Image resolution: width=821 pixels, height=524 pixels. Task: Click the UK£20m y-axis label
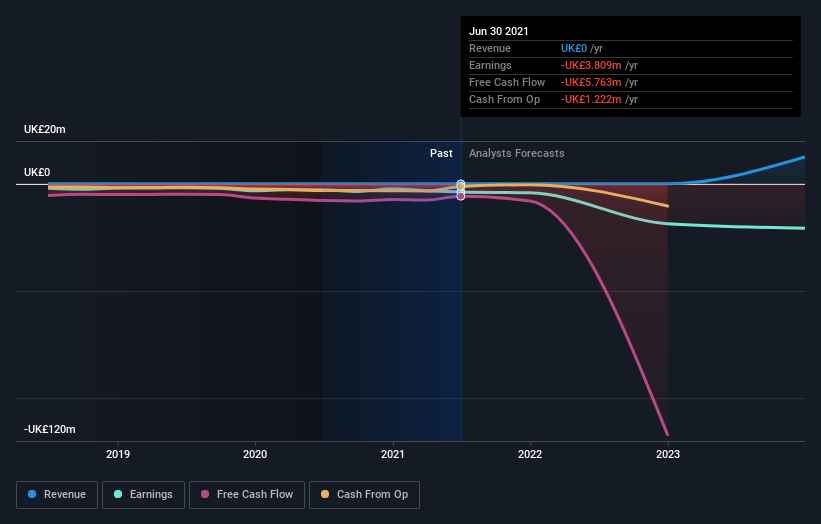pyautogui.click(x=45, y=129)
